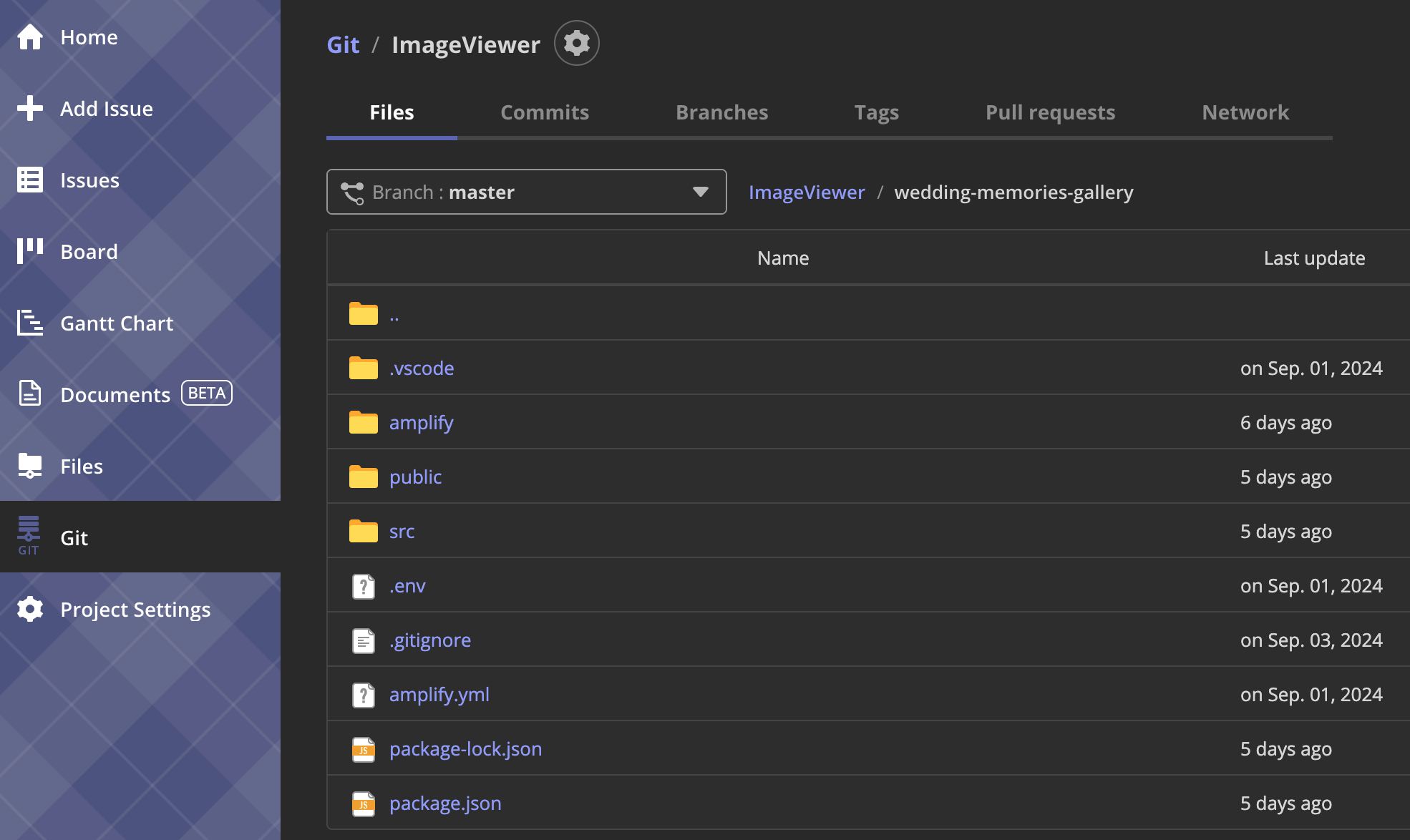
Task: Click the folder icon for public
Action: coord(364,477)
